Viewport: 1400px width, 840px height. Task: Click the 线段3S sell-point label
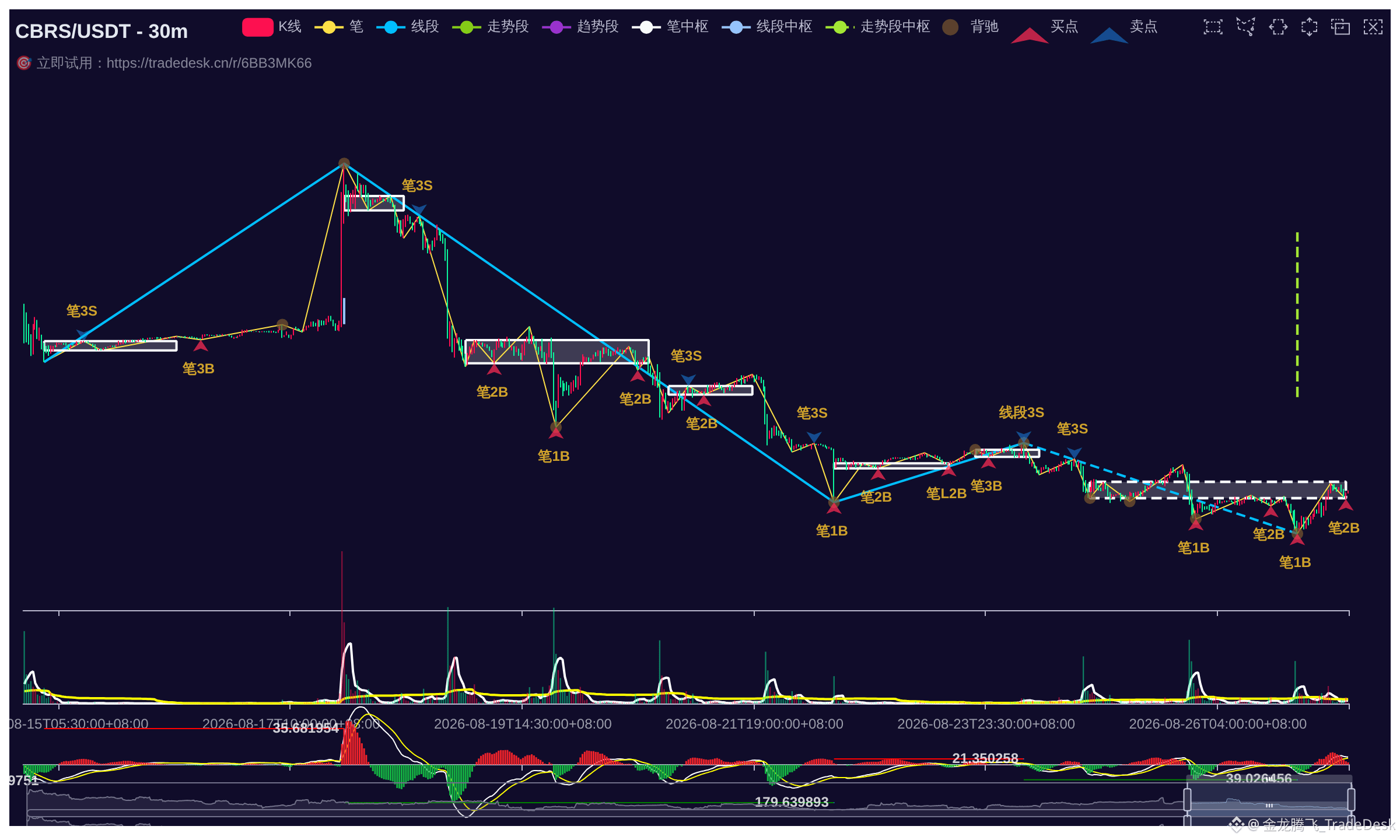[x=1021, y=412]
